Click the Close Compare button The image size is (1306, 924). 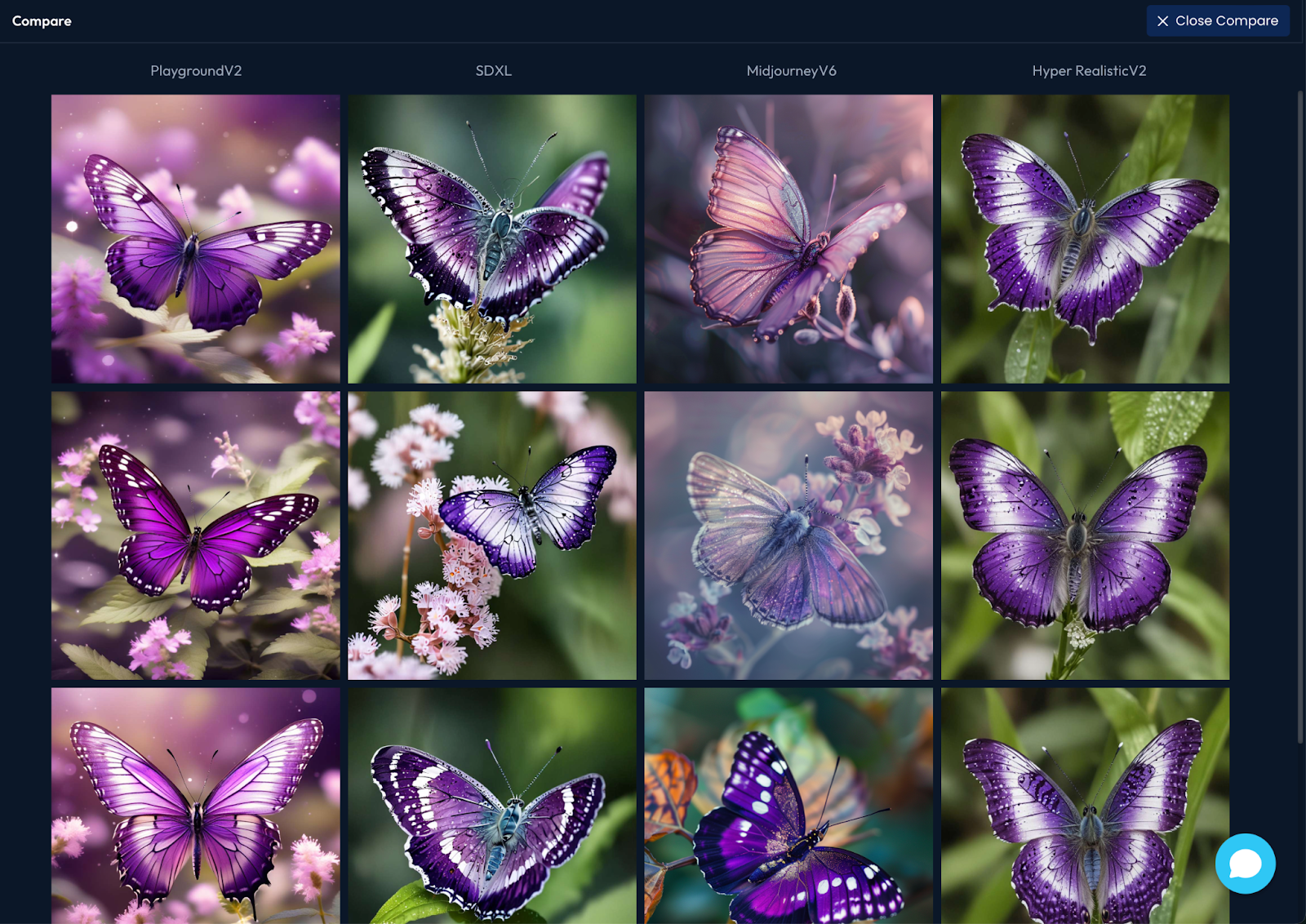pos(1218,20)
